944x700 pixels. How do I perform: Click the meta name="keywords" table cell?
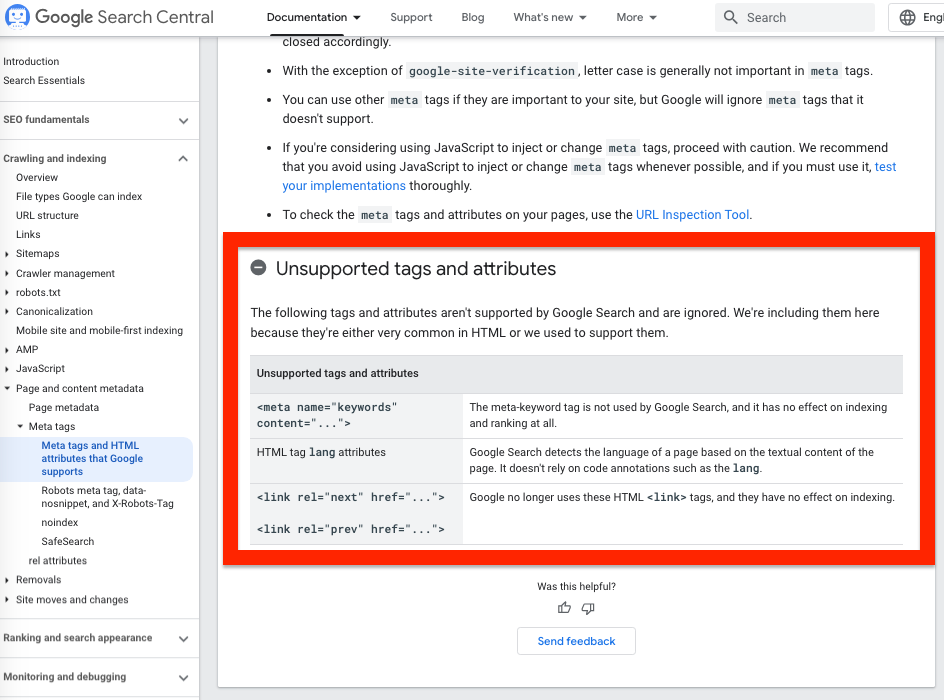[x=356, y=416]
